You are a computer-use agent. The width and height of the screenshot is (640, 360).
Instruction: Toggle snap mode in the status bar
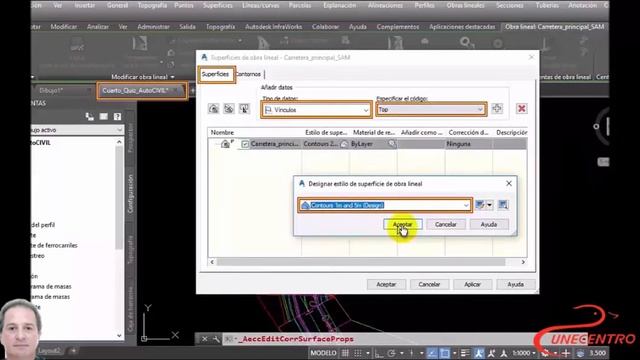click(358, 353)
